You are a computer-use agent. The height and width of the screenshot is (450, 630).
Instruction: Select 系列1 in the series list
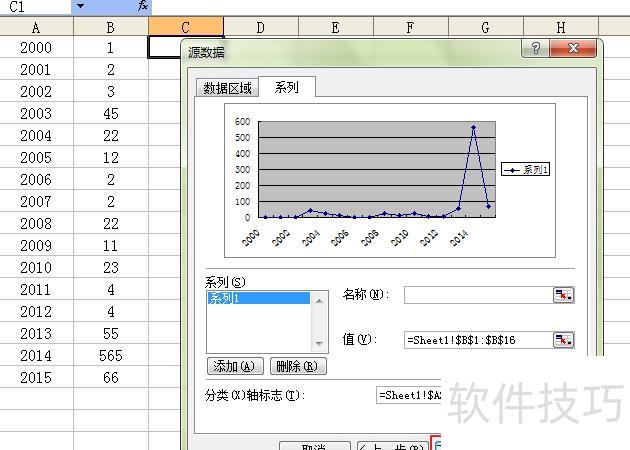coord(258,298)
